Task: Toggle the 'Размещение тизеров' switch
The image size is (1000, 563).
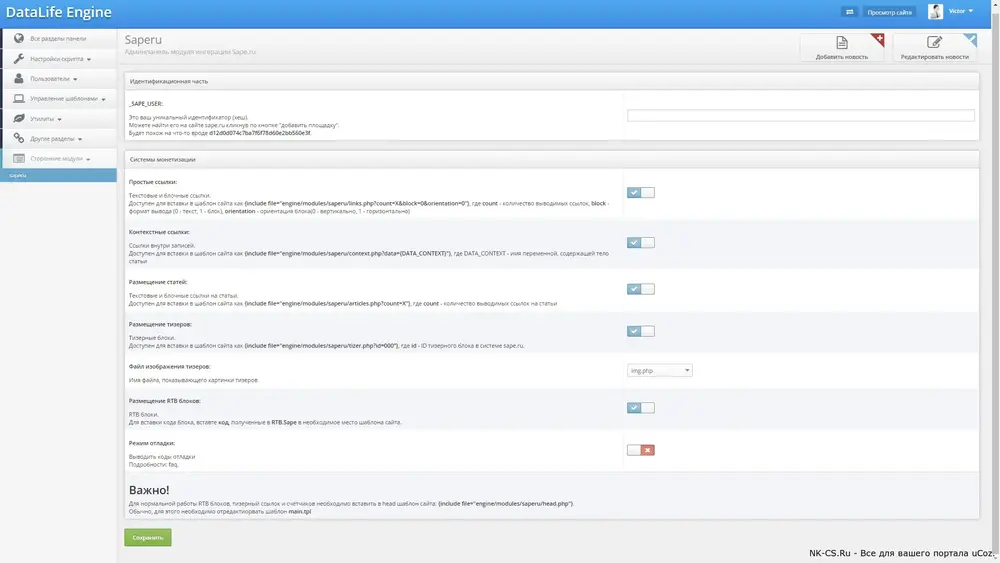Action: (640, 332)
